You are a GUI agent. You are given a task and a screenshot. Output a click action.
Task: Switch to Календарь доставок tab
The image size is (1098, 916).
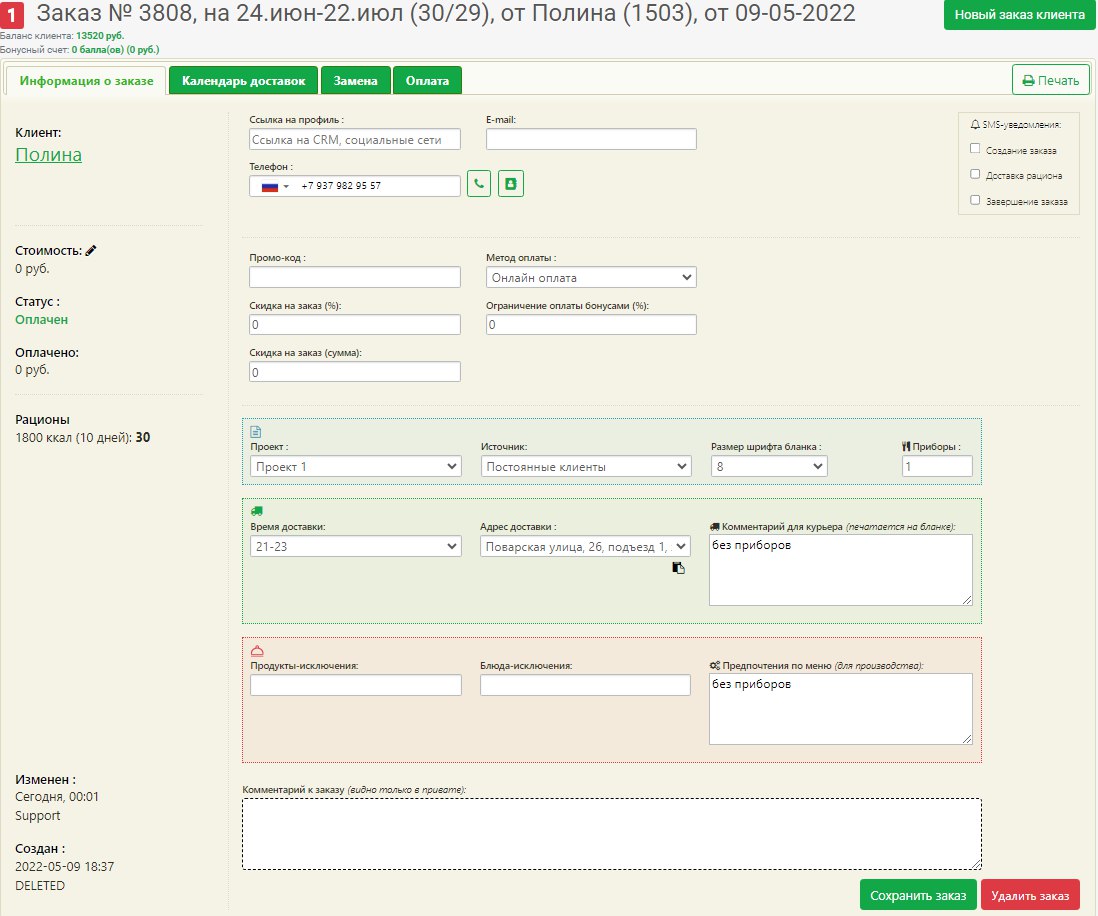[244, 81]
